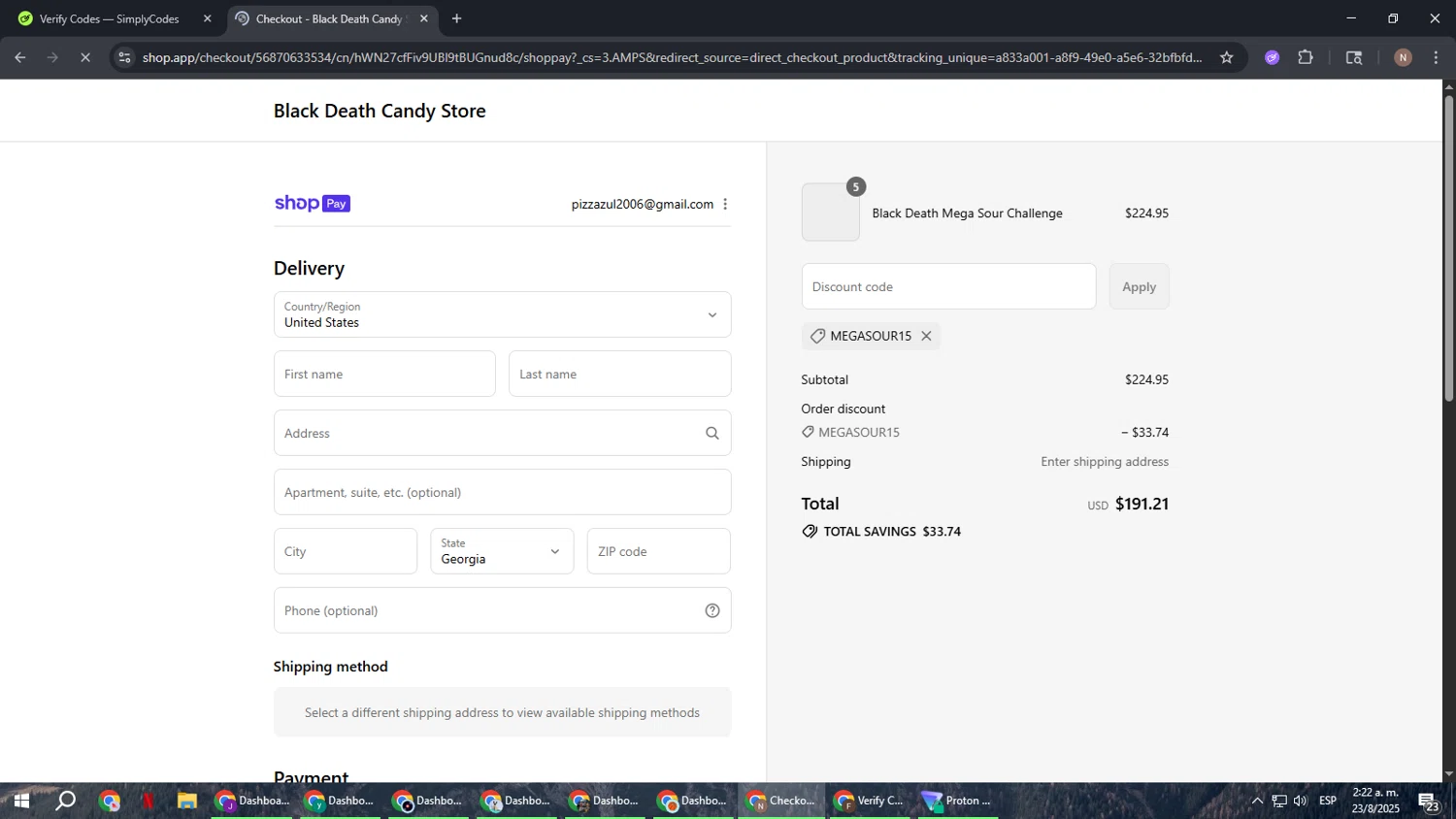This screenshot has height=819, width=1456.
Task: Open the network icon in system tray
Action: tap(1279, 801)
